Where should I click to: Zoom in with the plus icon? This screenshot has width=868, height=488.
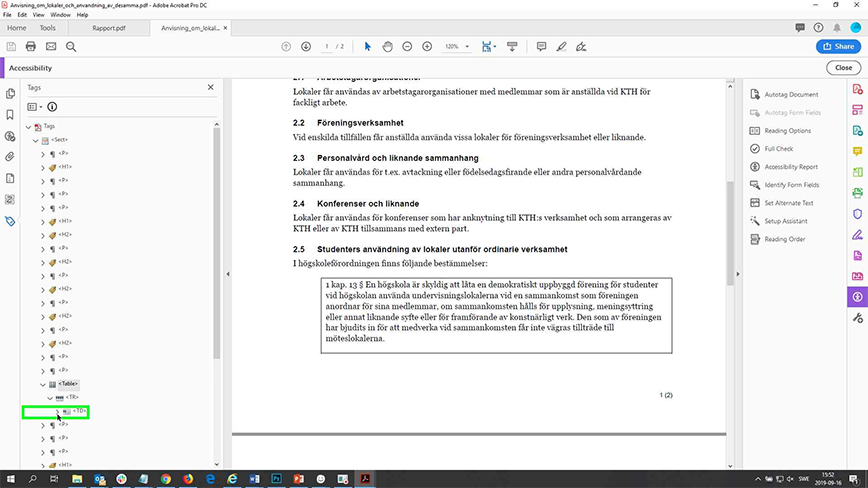click(x=427, y=46)
